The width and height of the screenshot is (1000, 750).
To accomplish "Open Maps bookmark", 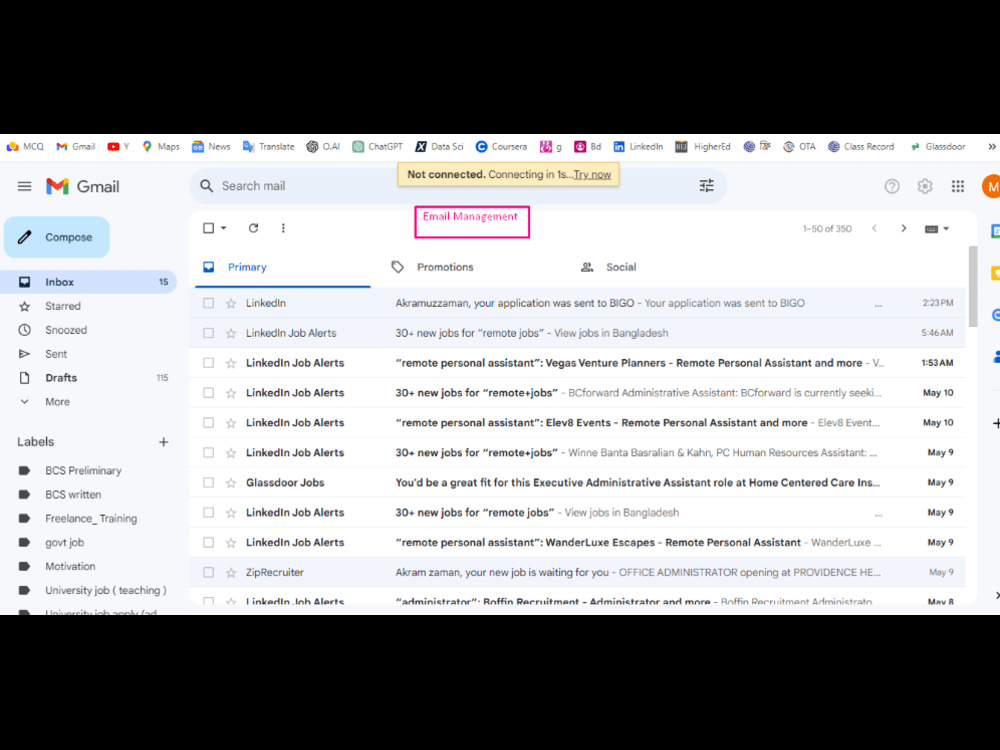I will tap(161, 147).
